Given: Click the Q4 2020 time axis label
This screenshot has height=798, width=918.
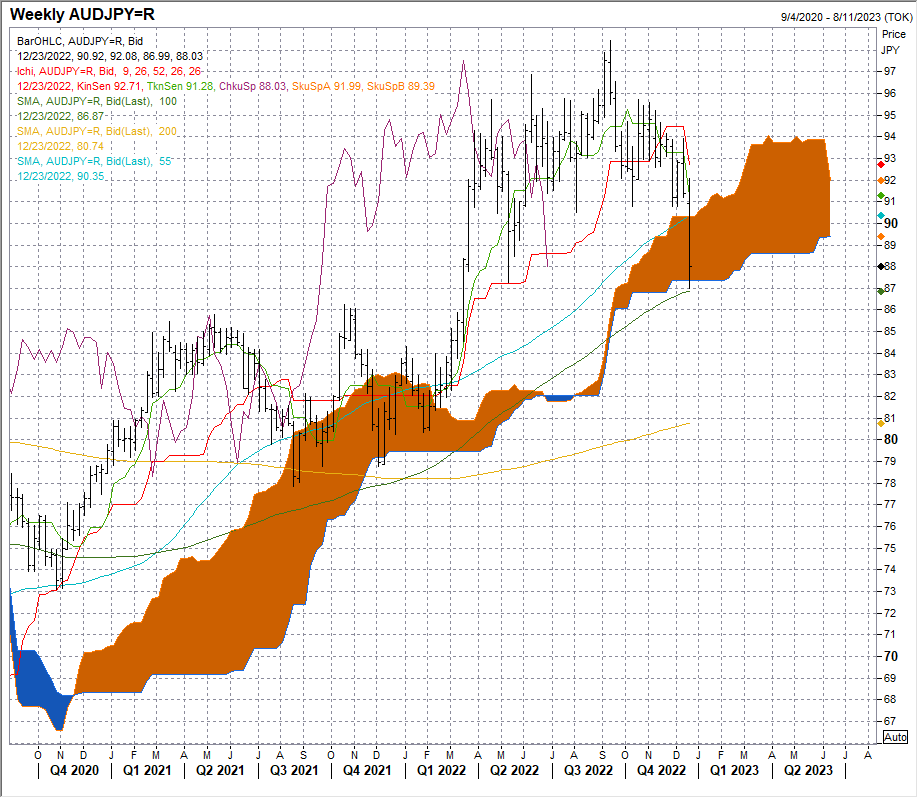Looking at the screenshot, I should (x=74, y=770).
